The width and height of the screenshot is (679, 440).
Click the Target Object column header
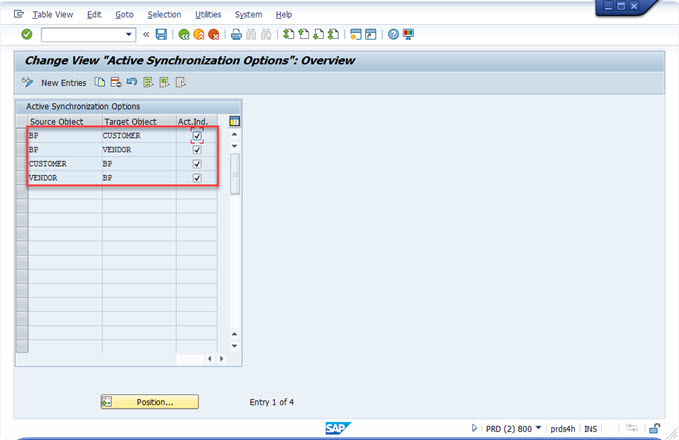tap(139, 121)
